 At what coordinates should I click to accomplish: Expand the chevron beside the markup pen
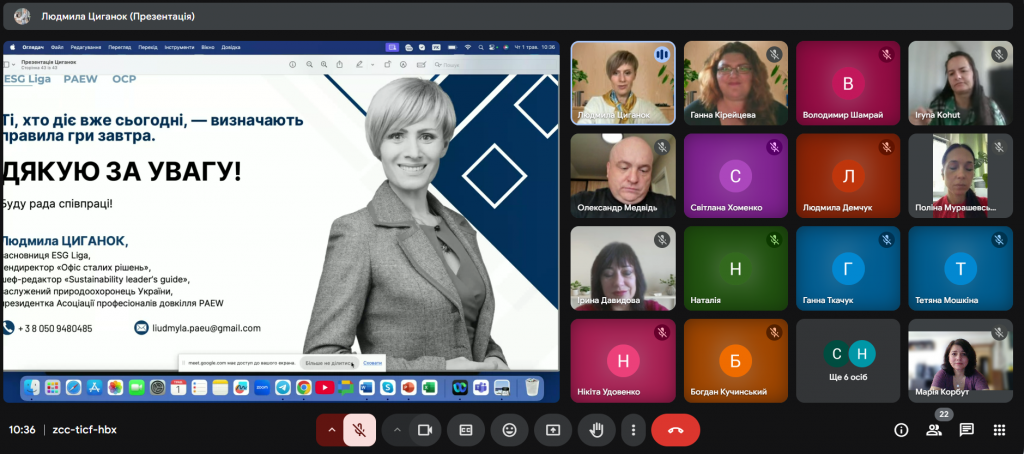click(372, 65)
